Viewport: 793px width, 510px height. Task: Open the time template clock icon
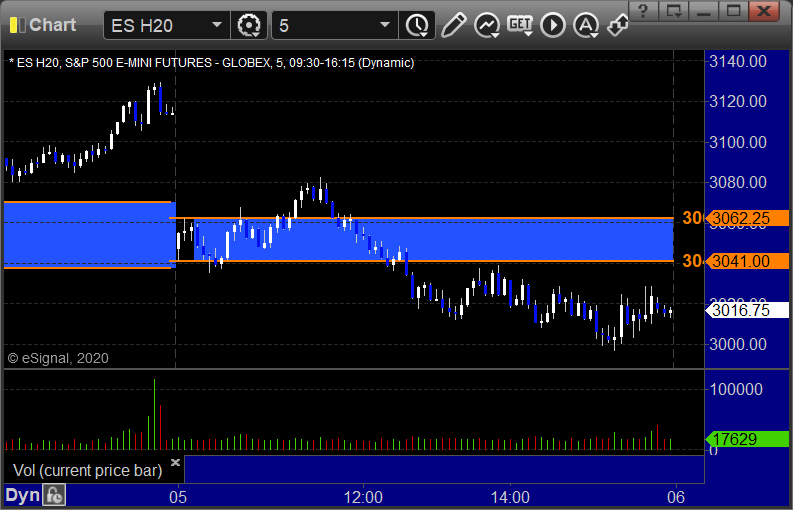417,25
